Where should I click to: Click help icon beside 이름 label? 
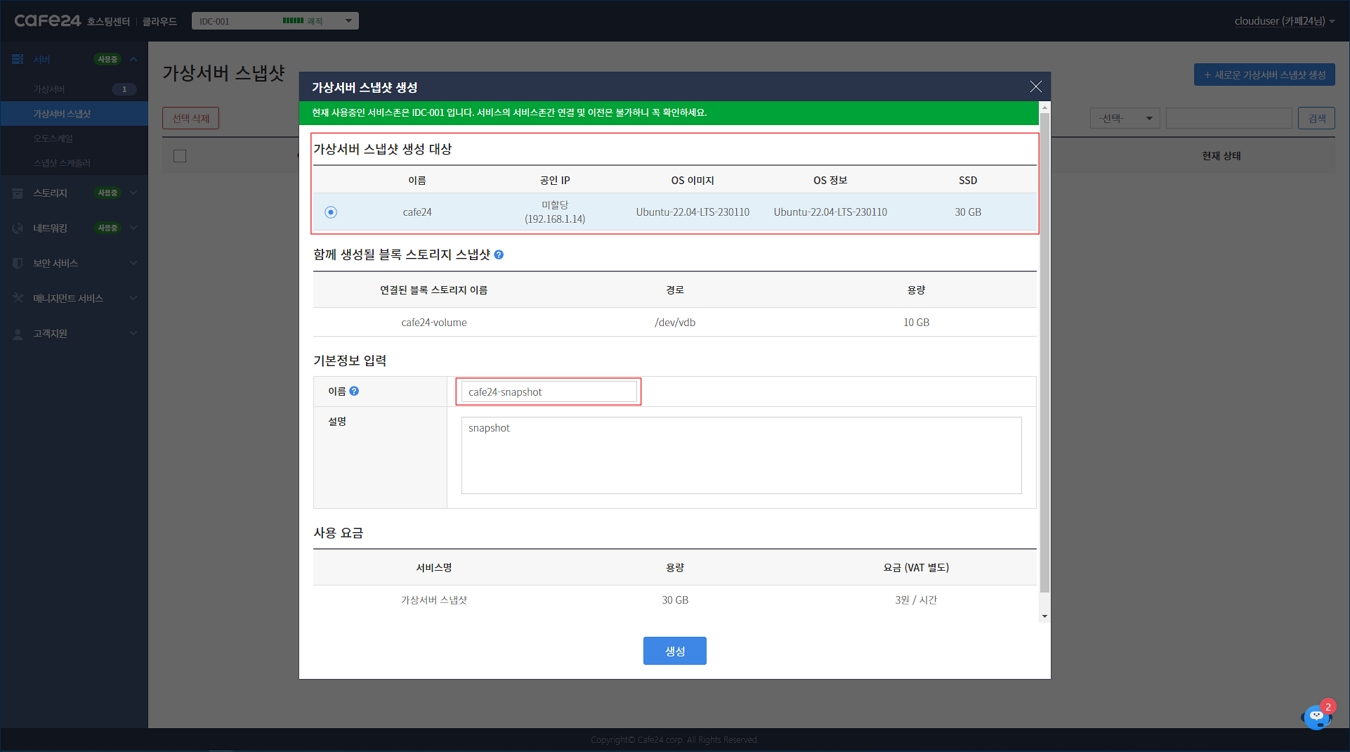point(354,391)
